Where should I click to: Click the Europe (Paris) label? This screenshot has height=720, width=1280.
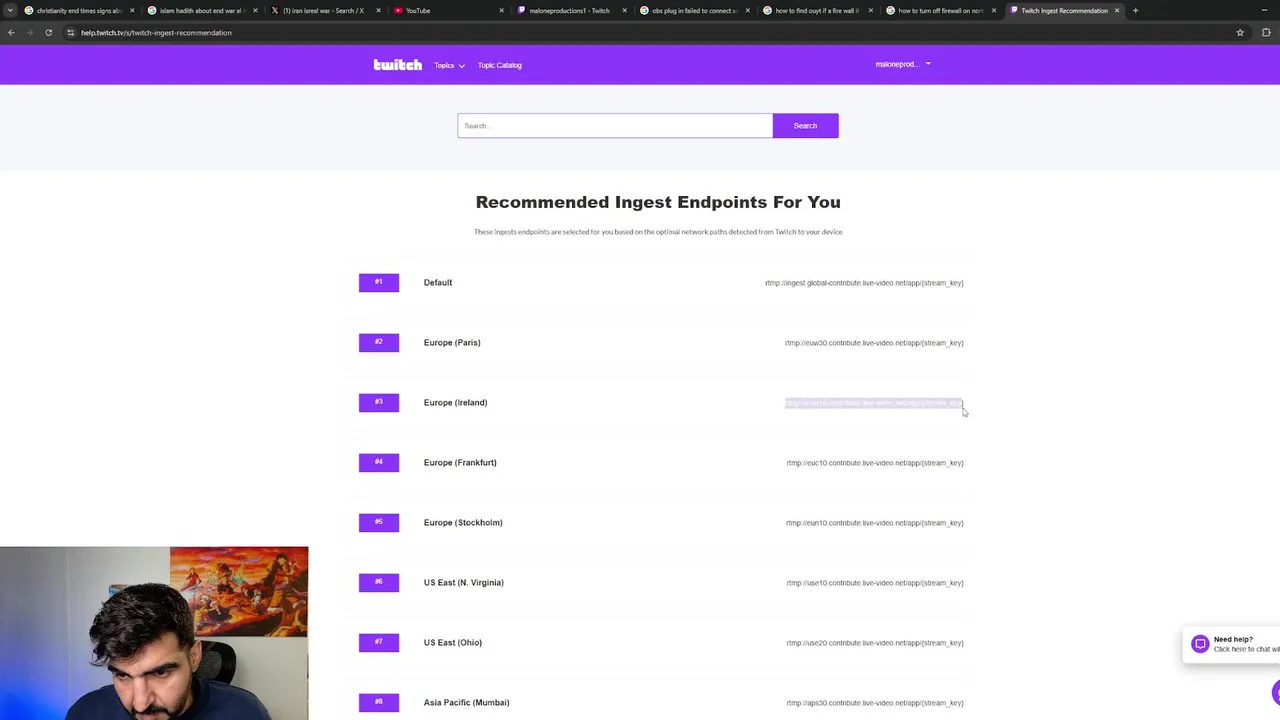pos(452,342)
